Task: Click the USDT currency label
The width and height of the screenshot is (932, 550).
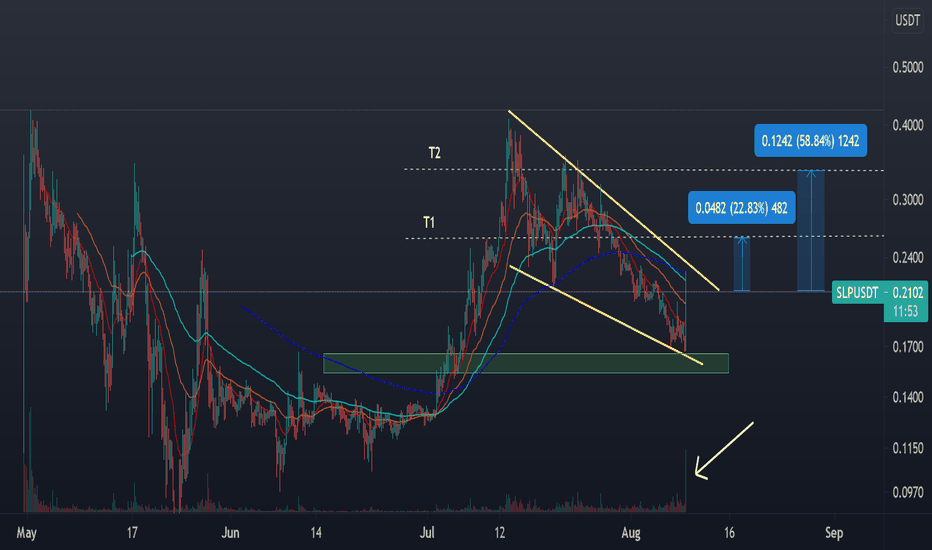Action: pyautogui.click(x=907, y=21)
